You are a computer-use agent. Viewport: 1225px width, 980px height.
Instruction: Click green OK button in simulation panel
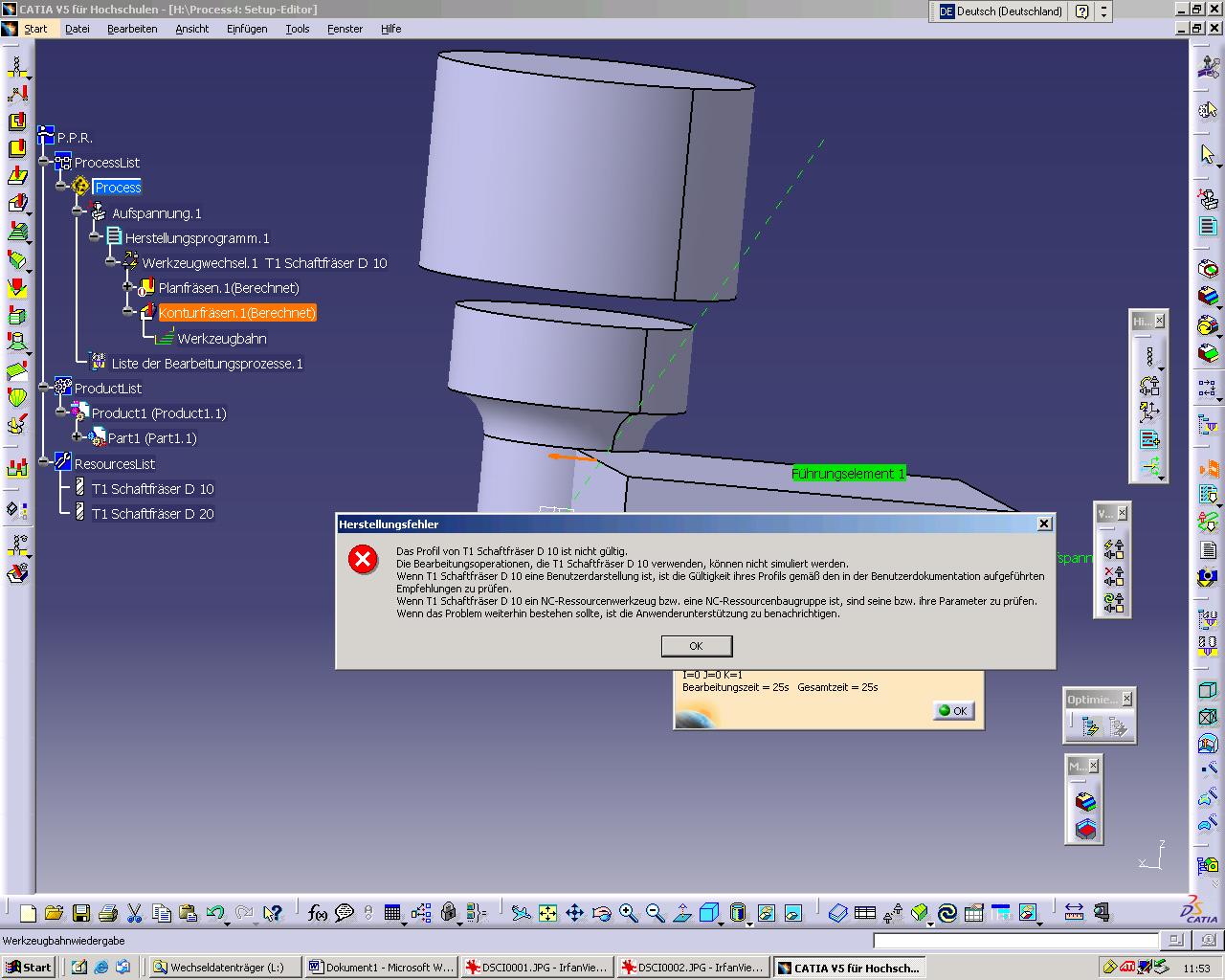click(954, 710)
